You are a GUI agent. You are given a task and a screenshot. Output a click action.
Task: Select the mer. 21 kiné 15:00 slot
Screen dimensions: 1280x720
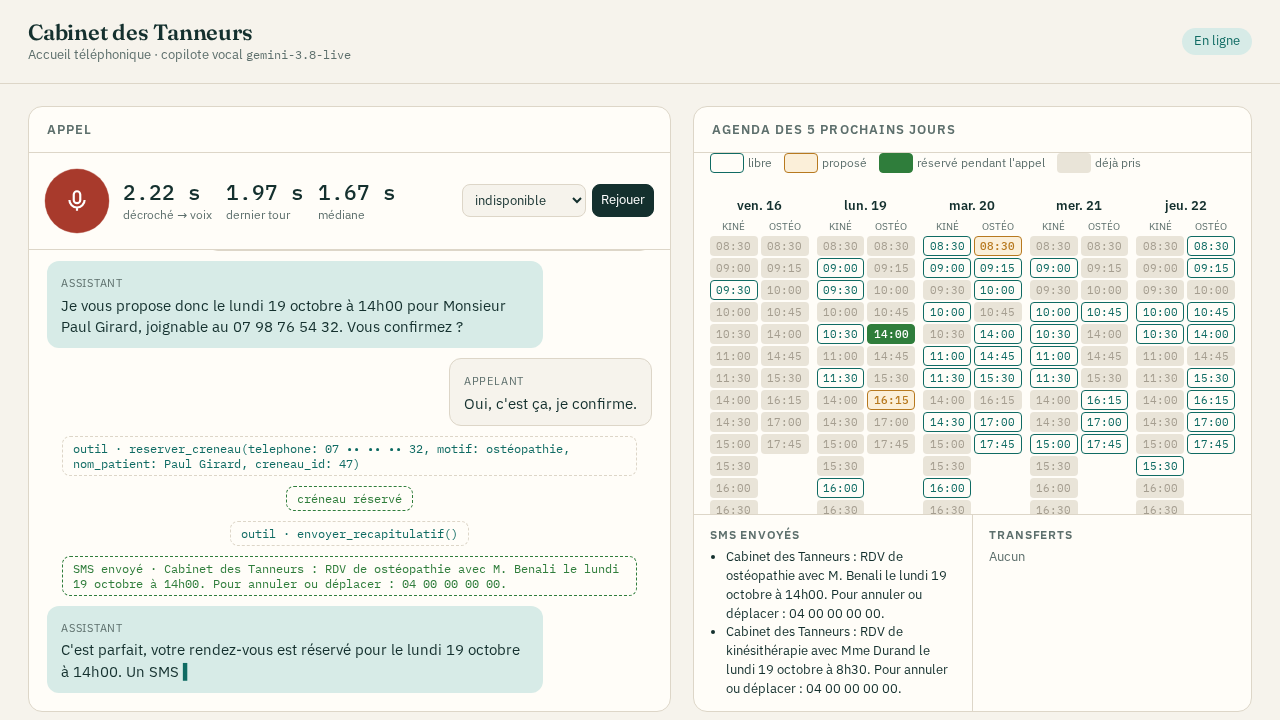(1054, 444)
